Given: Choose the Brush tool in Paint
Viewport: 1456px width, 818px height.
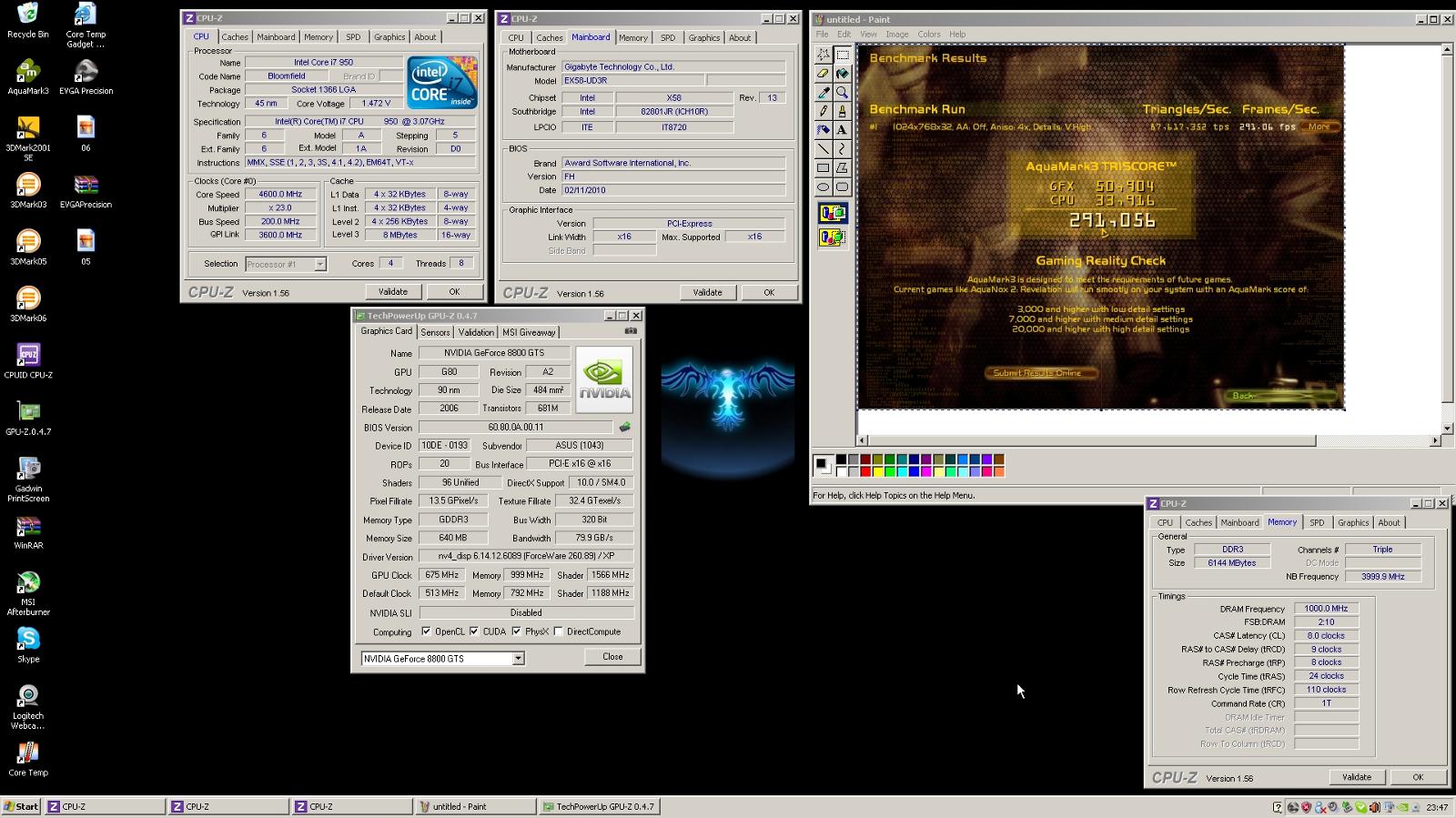Looking at the screenshot, I should point(843,111).
